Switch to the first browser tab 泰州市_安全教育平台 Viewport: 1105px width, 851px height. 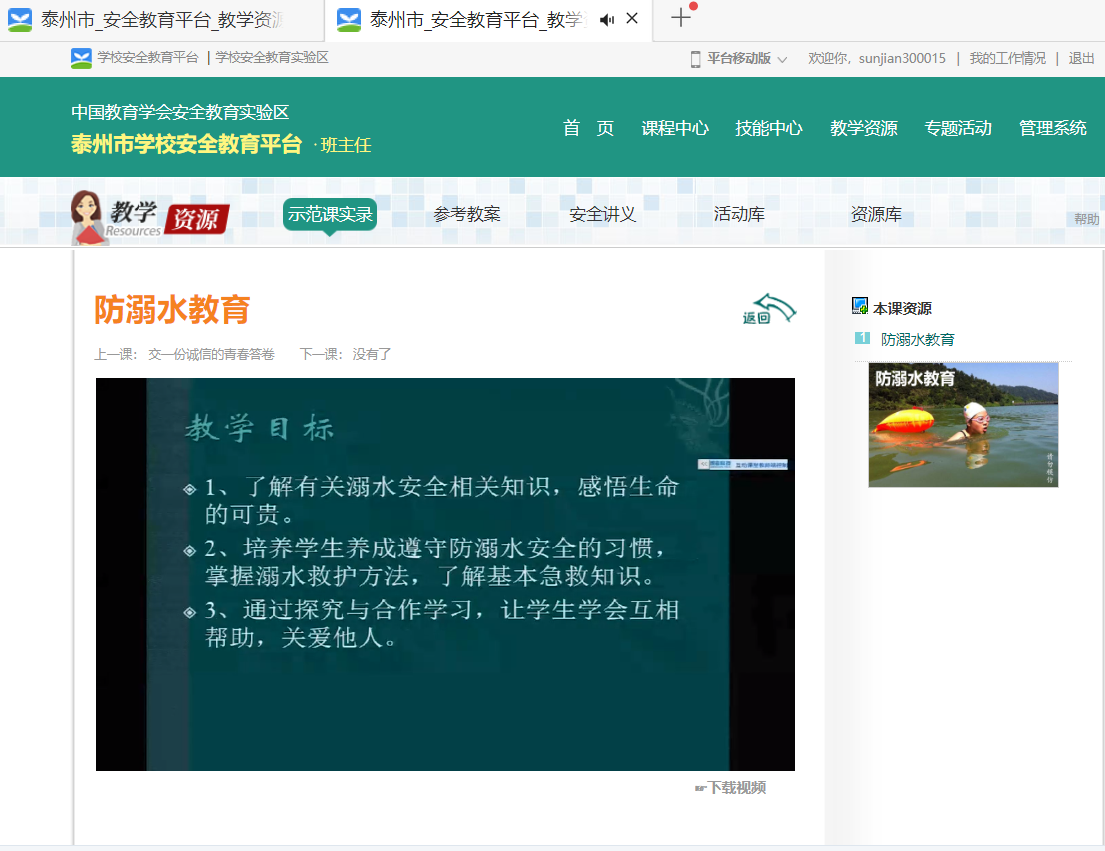click(x=161, y=20)
